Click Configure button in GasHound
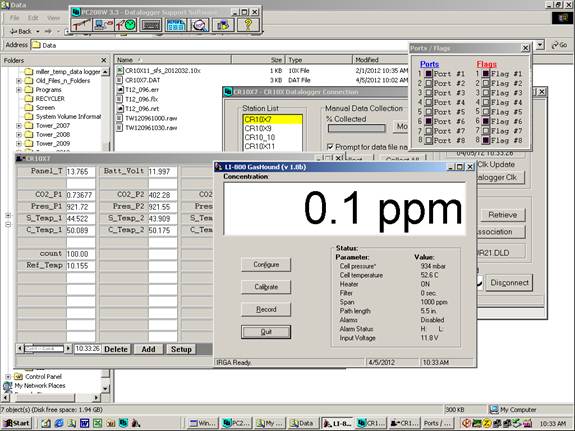Screen dimensions: 575x431 coord(266,264)
